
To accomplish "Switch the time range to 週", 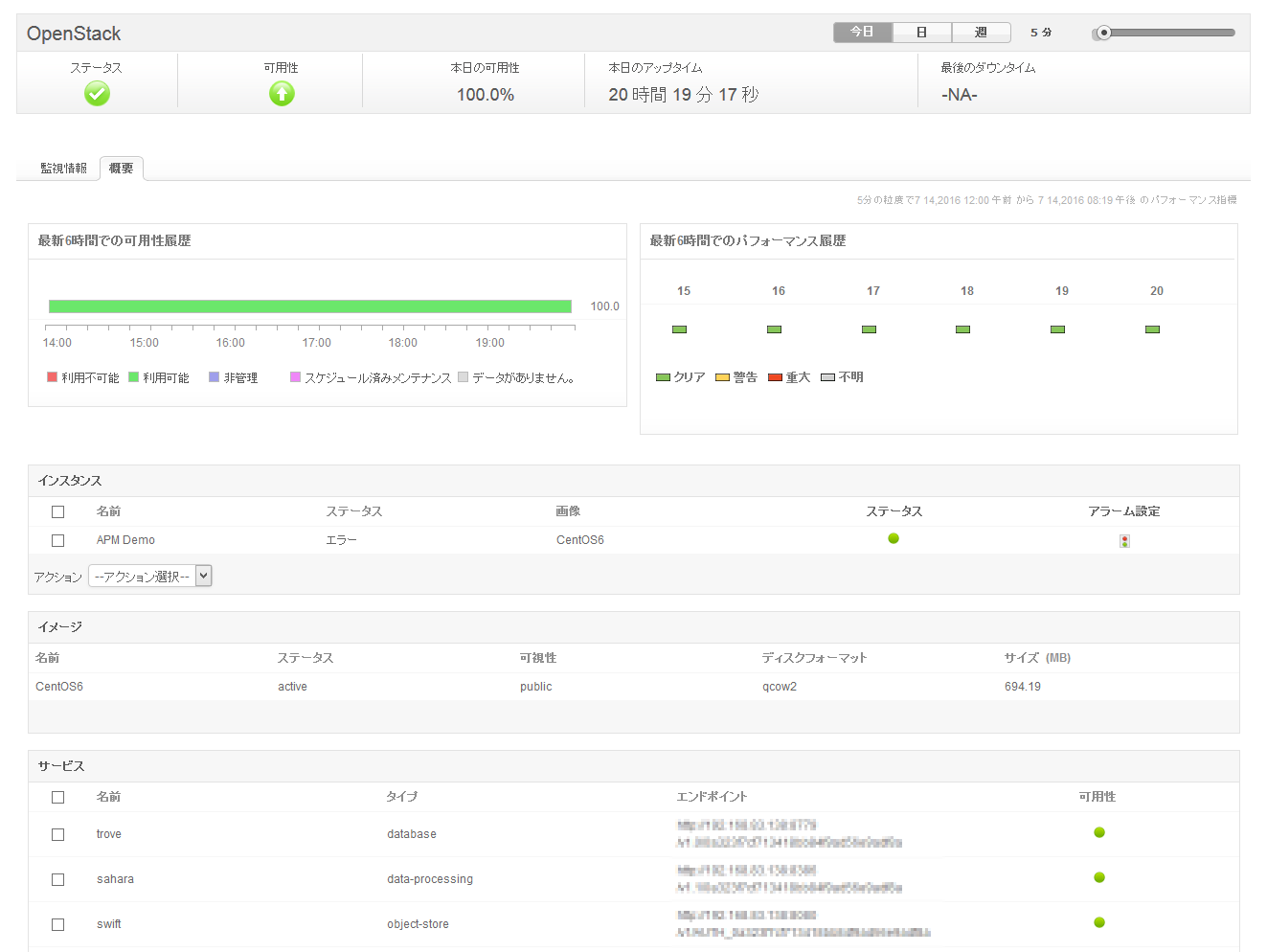I will (981, 33).
